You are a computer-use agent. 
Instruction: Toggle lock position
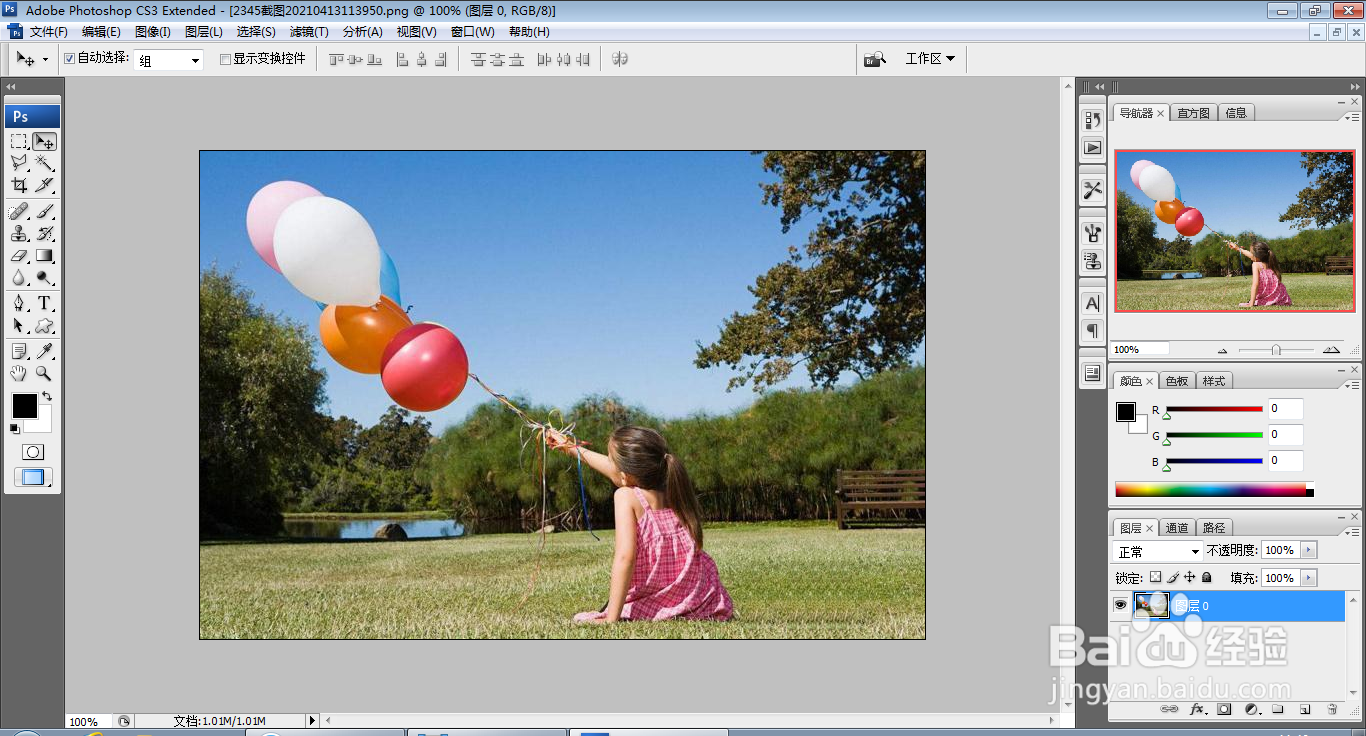pos(1190,577)
